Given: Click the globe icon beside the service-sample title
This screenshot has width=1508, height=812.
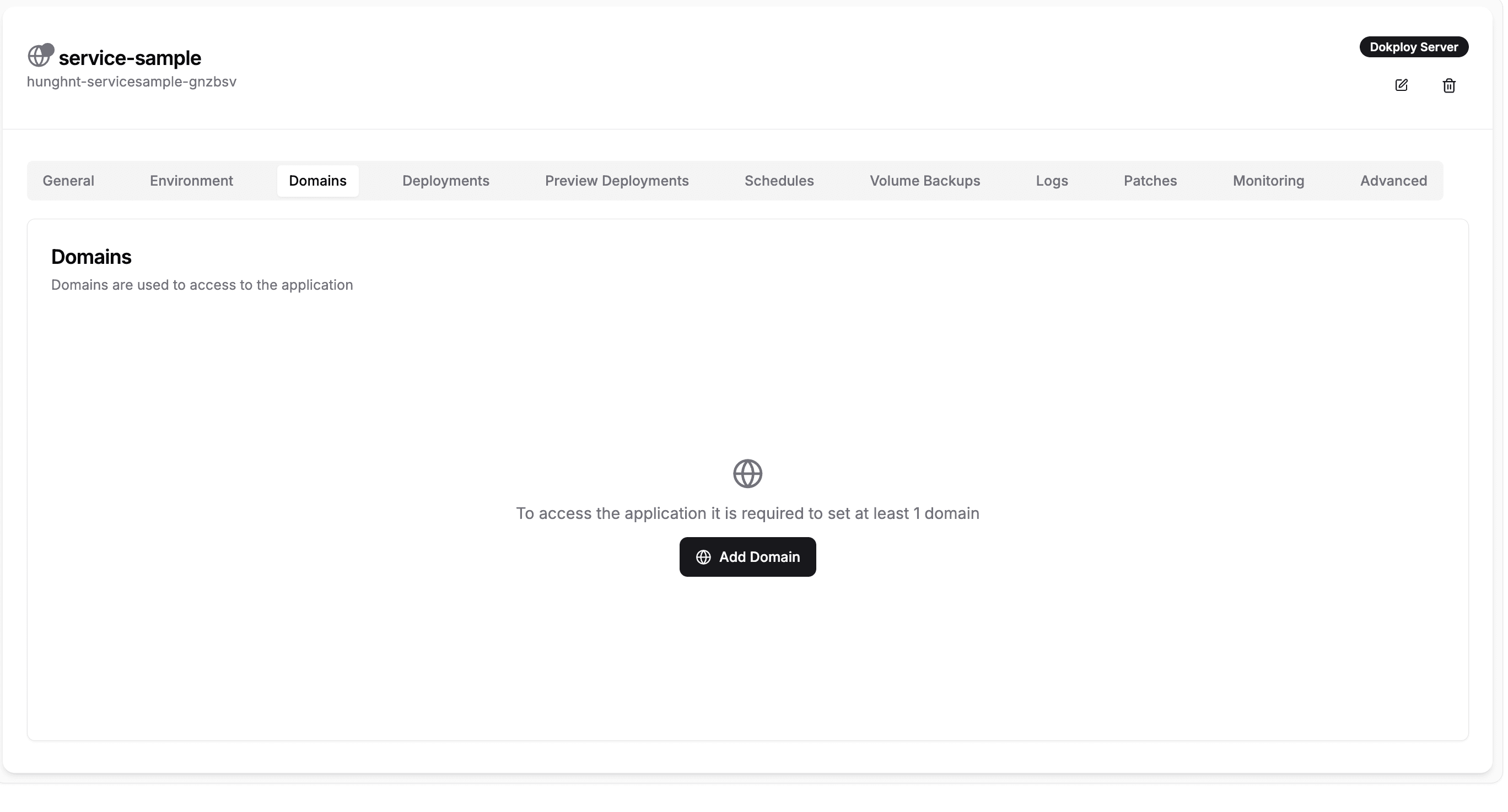Looking at the screenshot, I should click(x=40, y=55).
